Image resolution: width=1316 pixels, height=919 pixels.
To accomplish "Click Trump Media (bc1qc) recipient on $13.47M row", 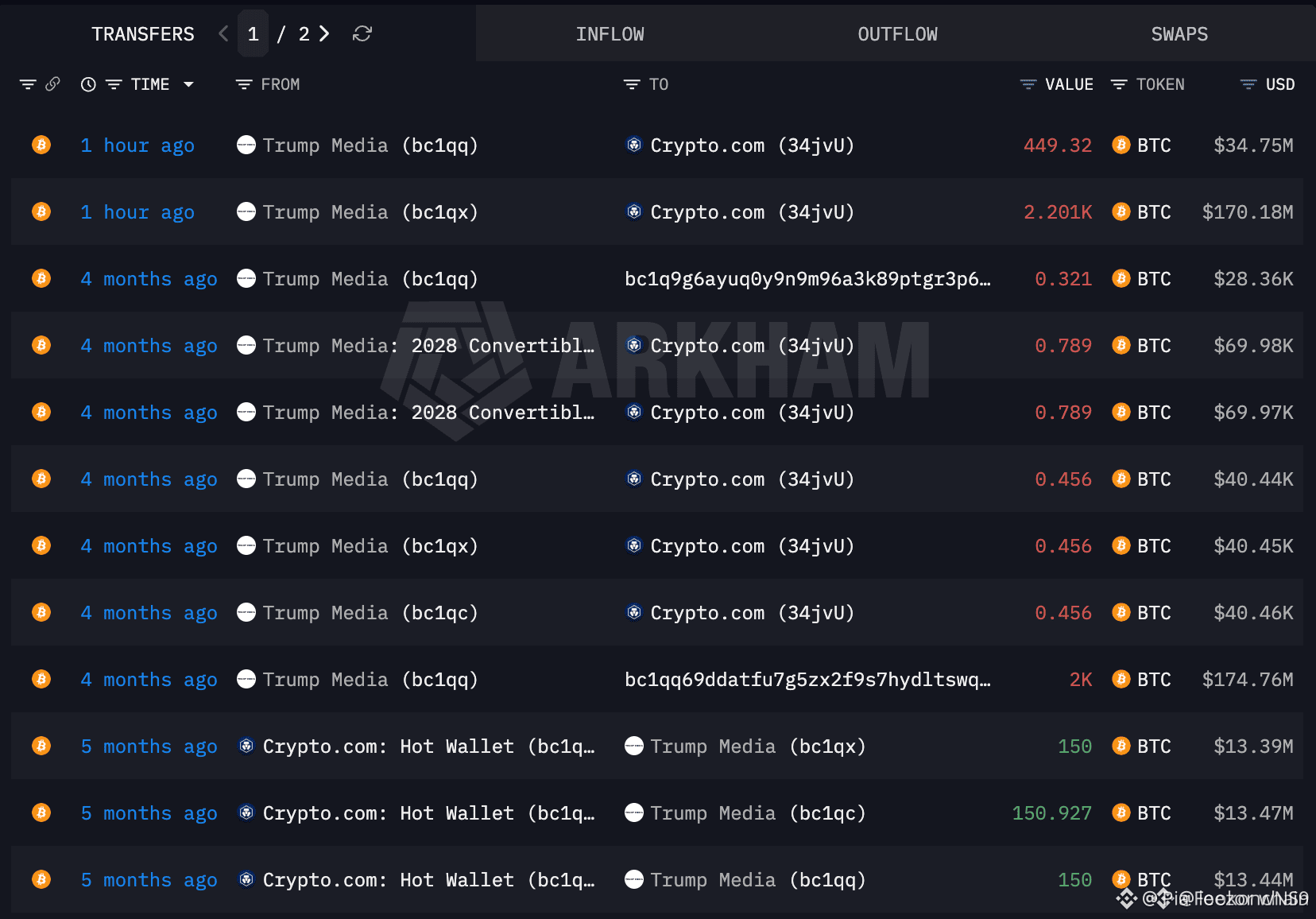I will coord(758,813).
